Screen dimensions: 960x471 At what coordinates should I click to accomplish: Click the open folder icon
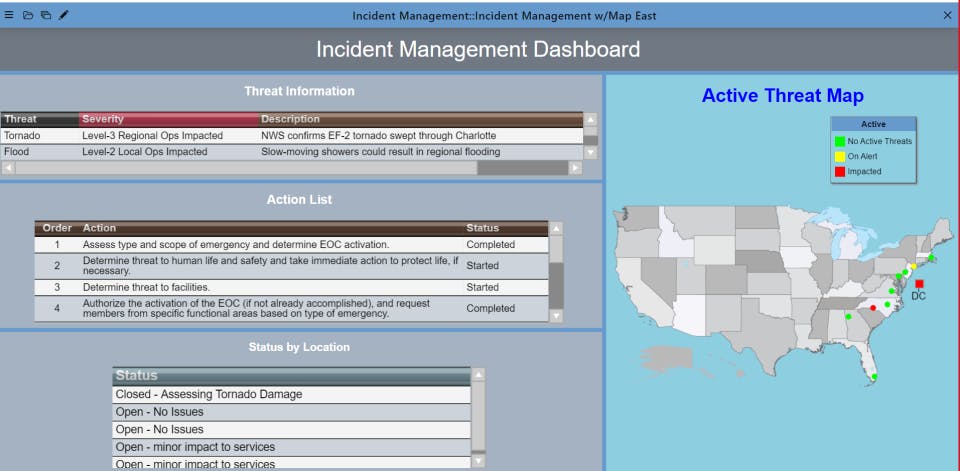tap(28, 15)
